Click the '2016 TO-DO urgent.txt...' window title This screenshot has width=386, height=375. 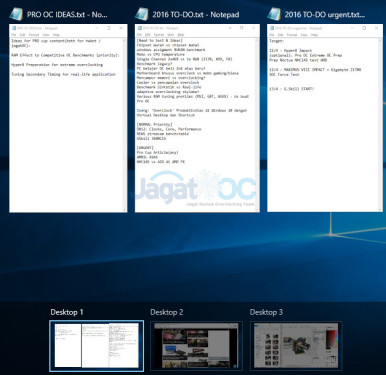[x=325, y=15]
